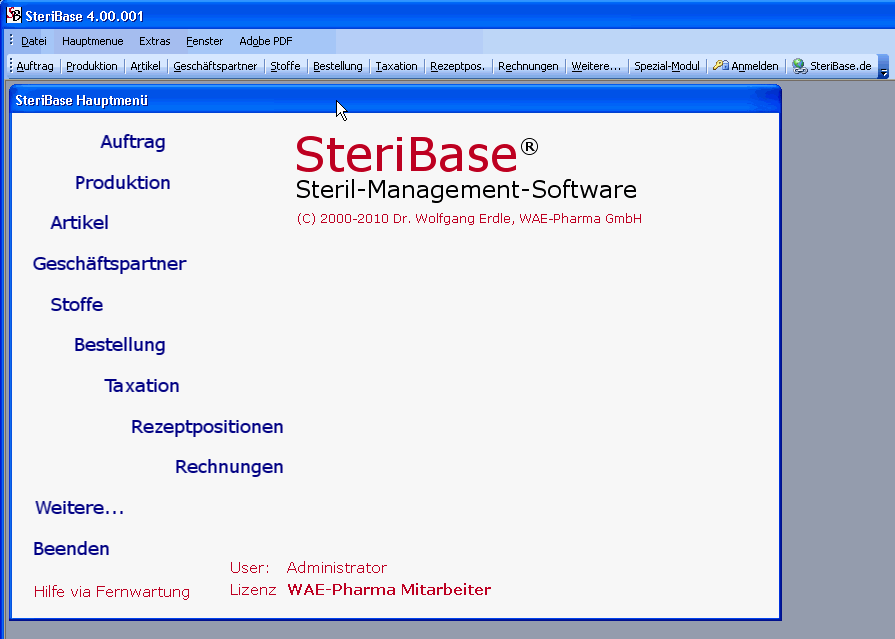Click Beenden to exit SteriBase
Screen dimensions: 895x639
71,549
